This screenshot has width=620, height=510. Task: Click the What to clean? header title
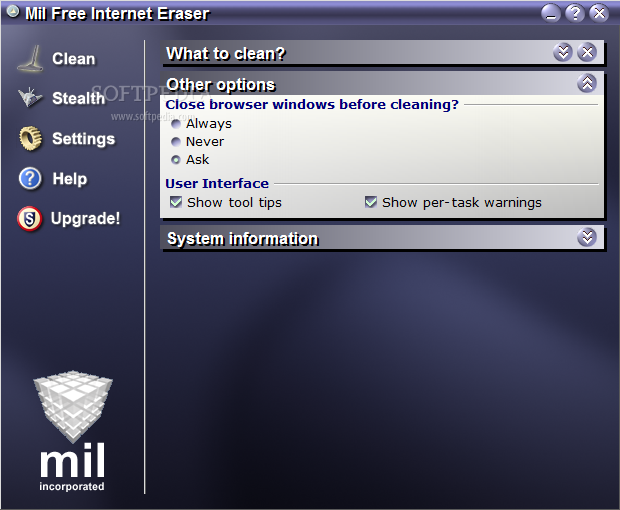tap(226, 53)
